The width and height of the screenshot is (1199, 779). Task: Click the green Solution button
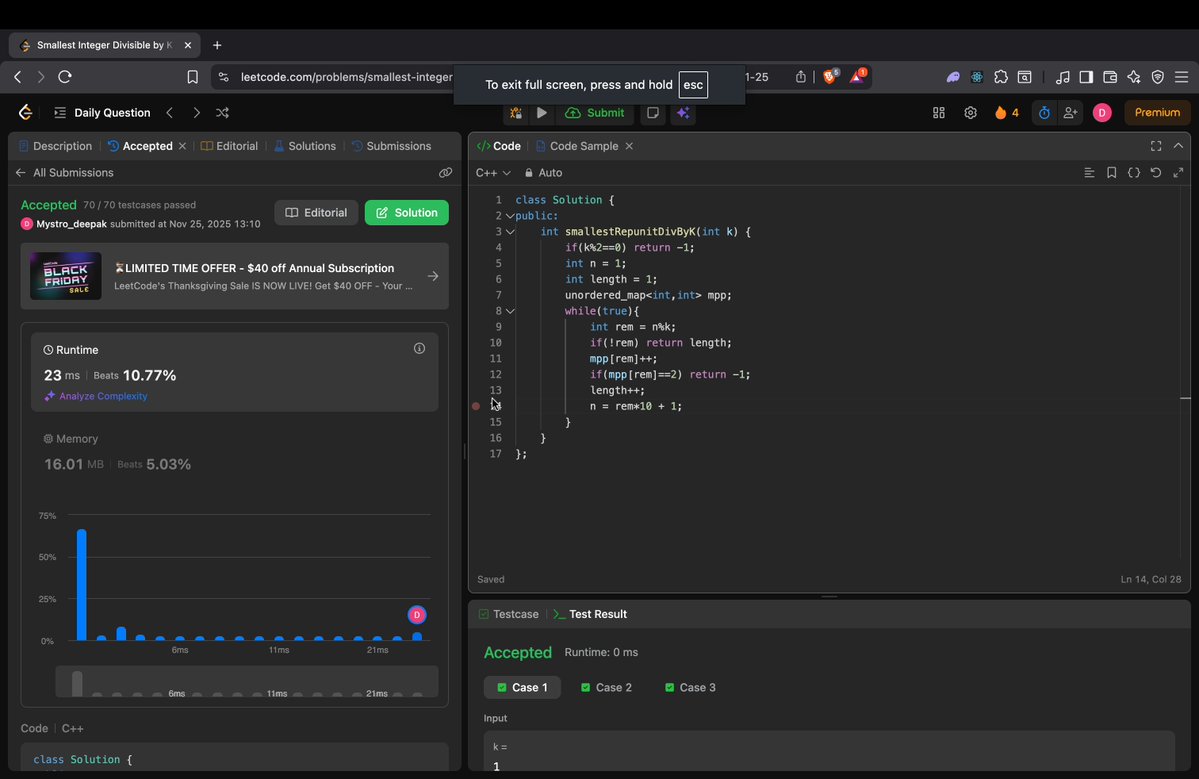(x=407, y=213)
